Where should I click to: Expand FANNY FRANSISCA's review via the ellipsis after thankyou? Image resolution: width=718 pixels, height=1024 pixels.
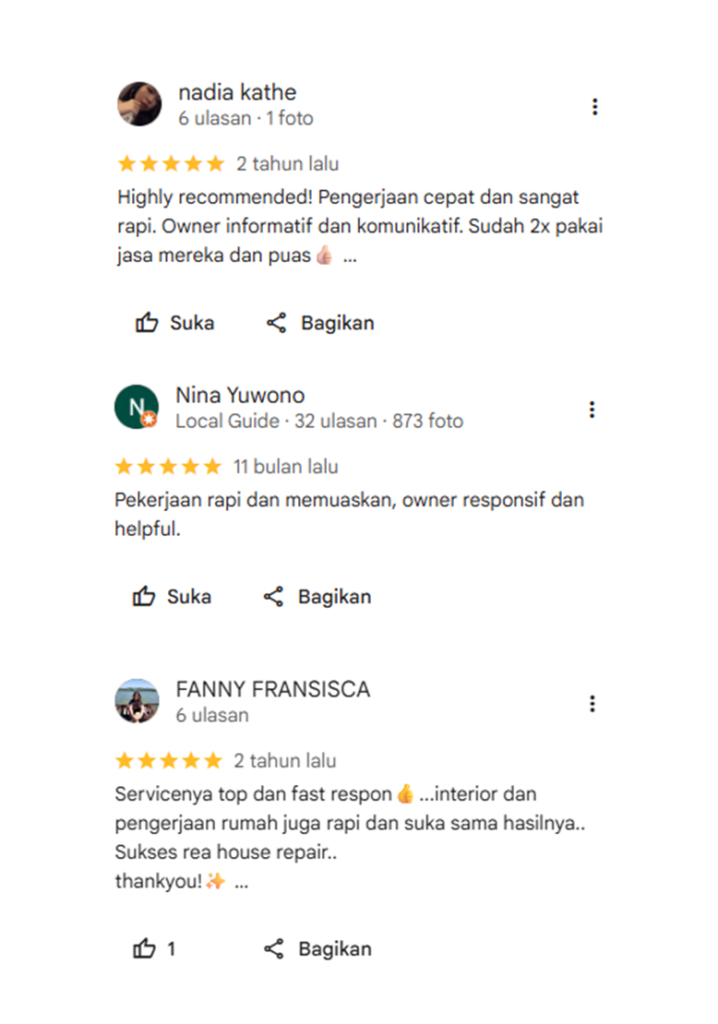click(241, 884)
